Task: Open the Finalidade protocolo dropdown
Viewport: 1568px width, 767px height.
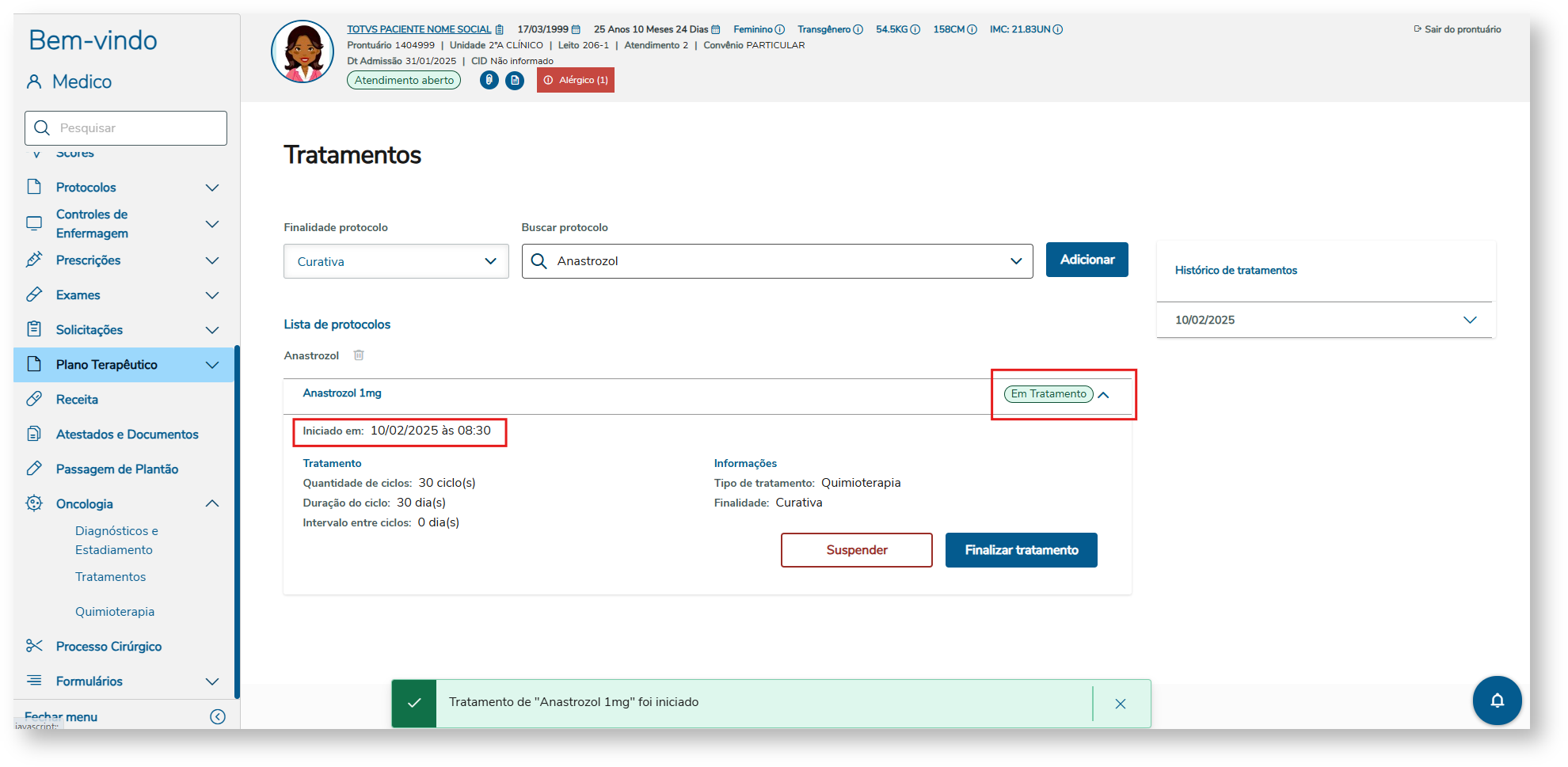Action: pos(396,261)
